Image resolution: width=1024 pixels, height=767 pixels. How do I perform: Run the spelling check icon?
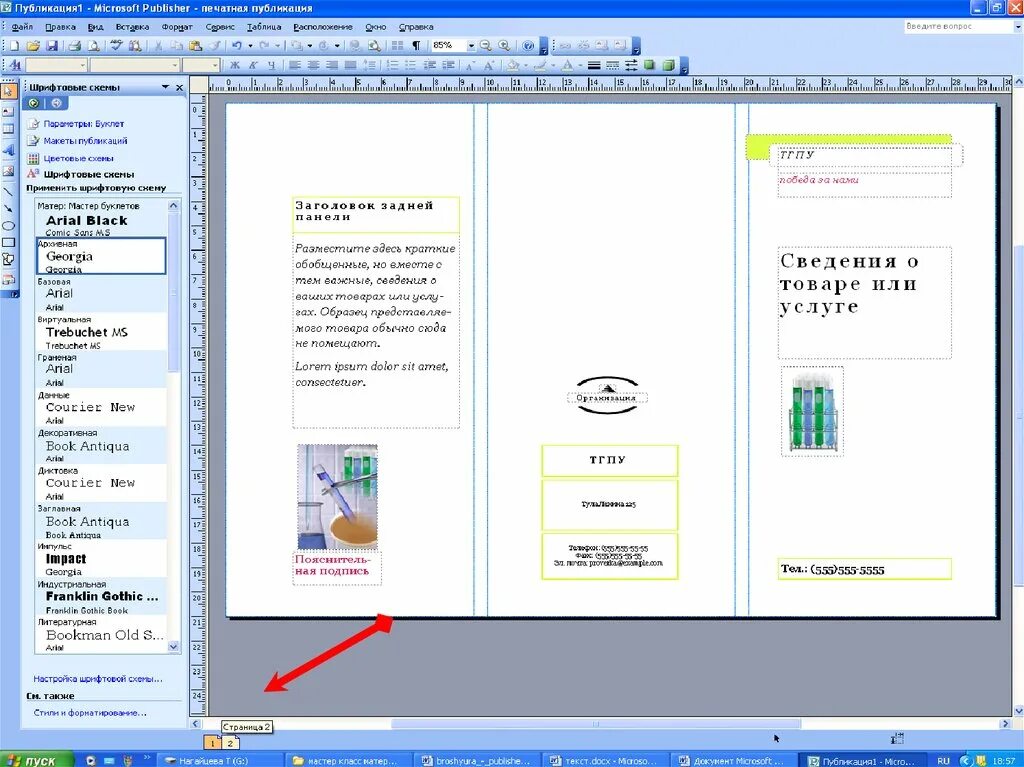(x=116, y=46)
